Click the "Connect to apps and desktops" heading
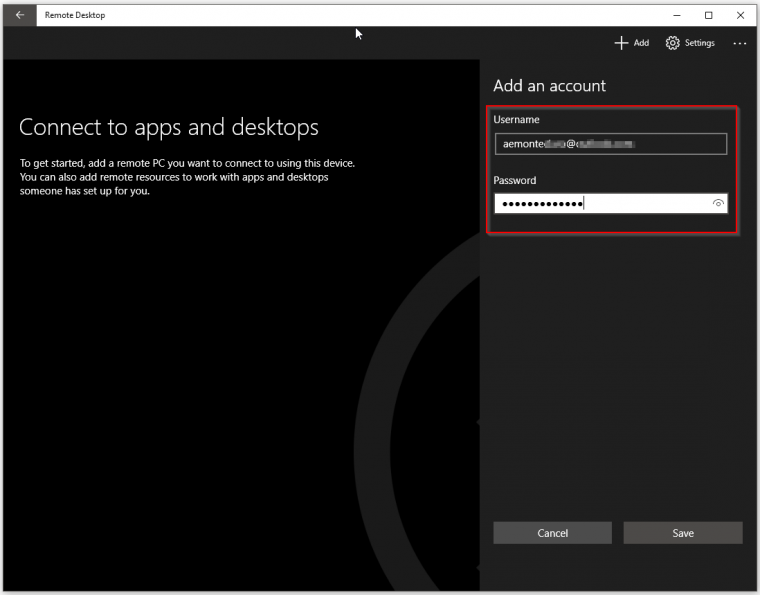The image size is (760, 595). 169,127
